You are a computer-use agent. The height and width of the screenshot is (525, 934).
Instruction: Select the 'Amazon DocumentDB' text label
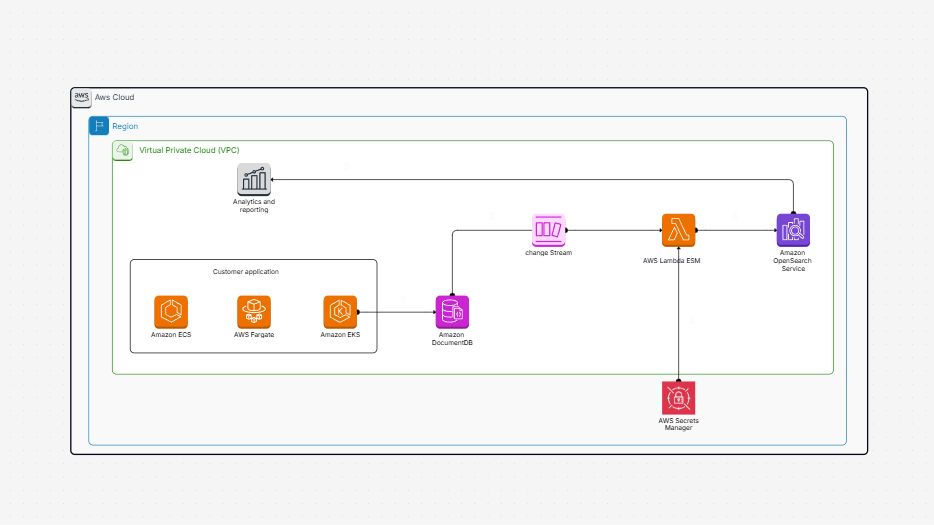tap(452, 338)
